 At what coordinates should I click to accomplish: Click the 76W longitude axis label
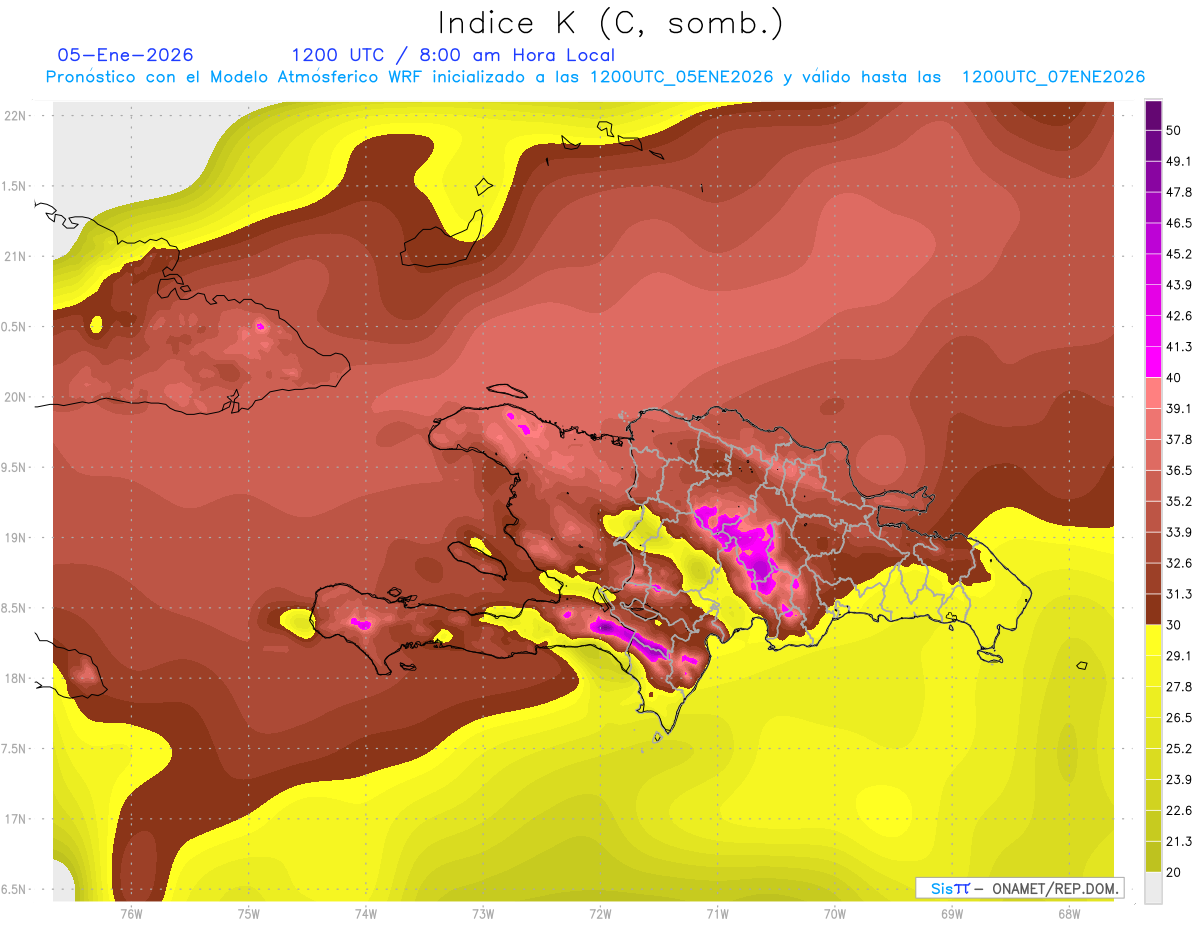click(131, 913)
